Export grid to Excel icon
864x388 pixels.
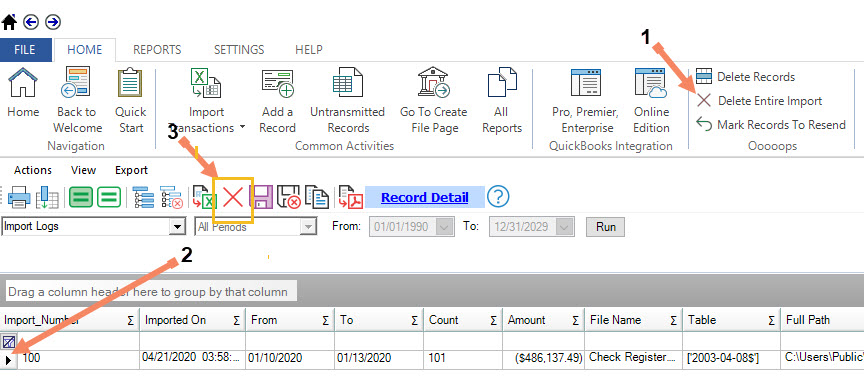[203, 197]
